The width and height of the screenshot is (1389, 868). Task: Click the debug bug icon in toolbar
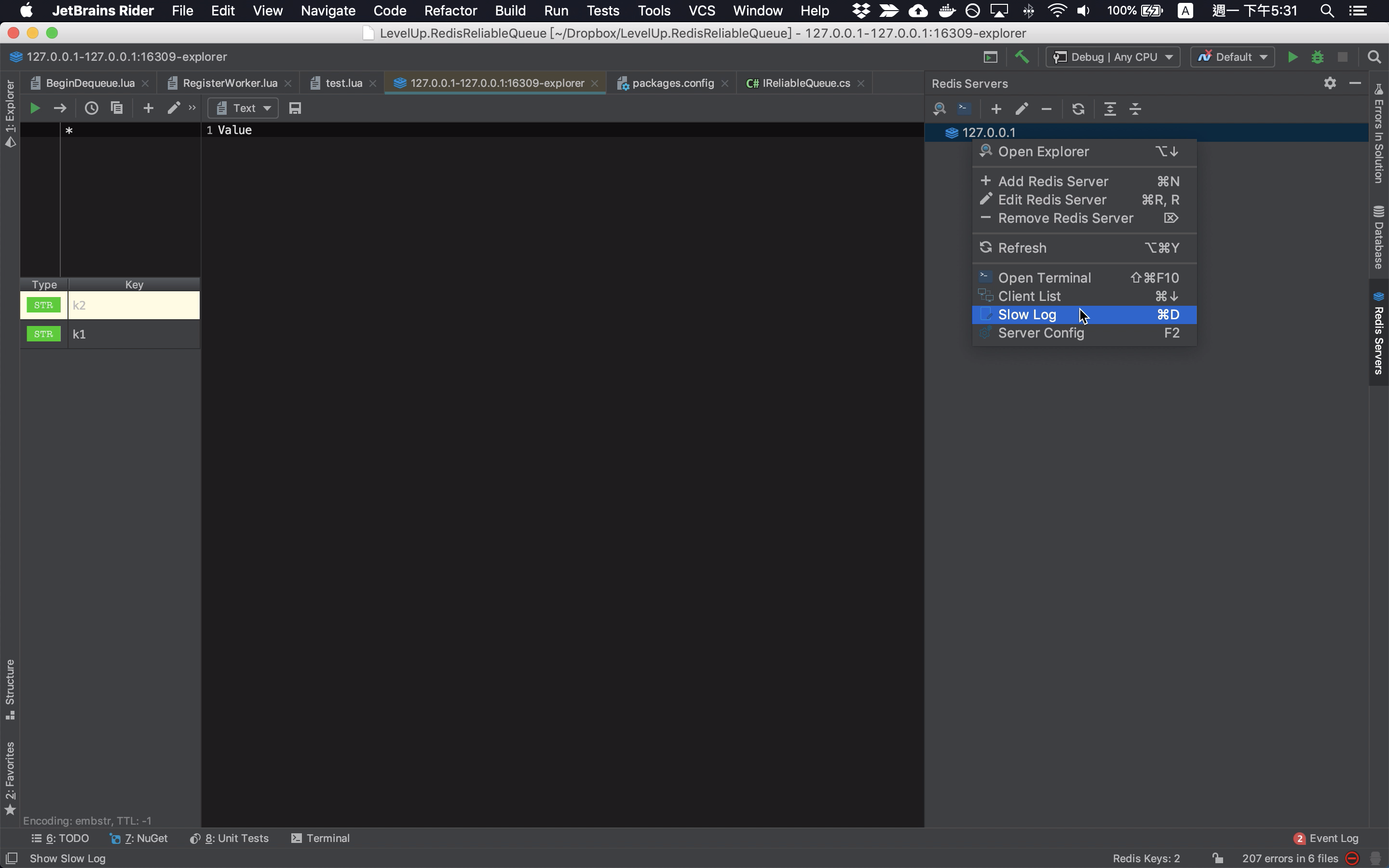tap(1317, 57)
